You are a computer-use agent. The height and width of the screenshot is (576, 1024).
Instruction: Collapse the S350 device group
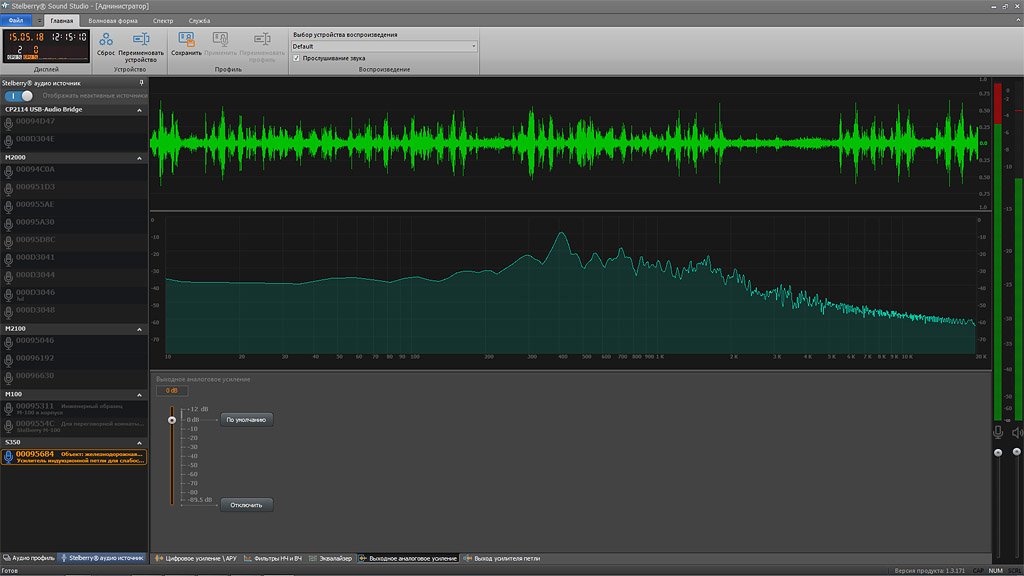[x=140, y=442]
